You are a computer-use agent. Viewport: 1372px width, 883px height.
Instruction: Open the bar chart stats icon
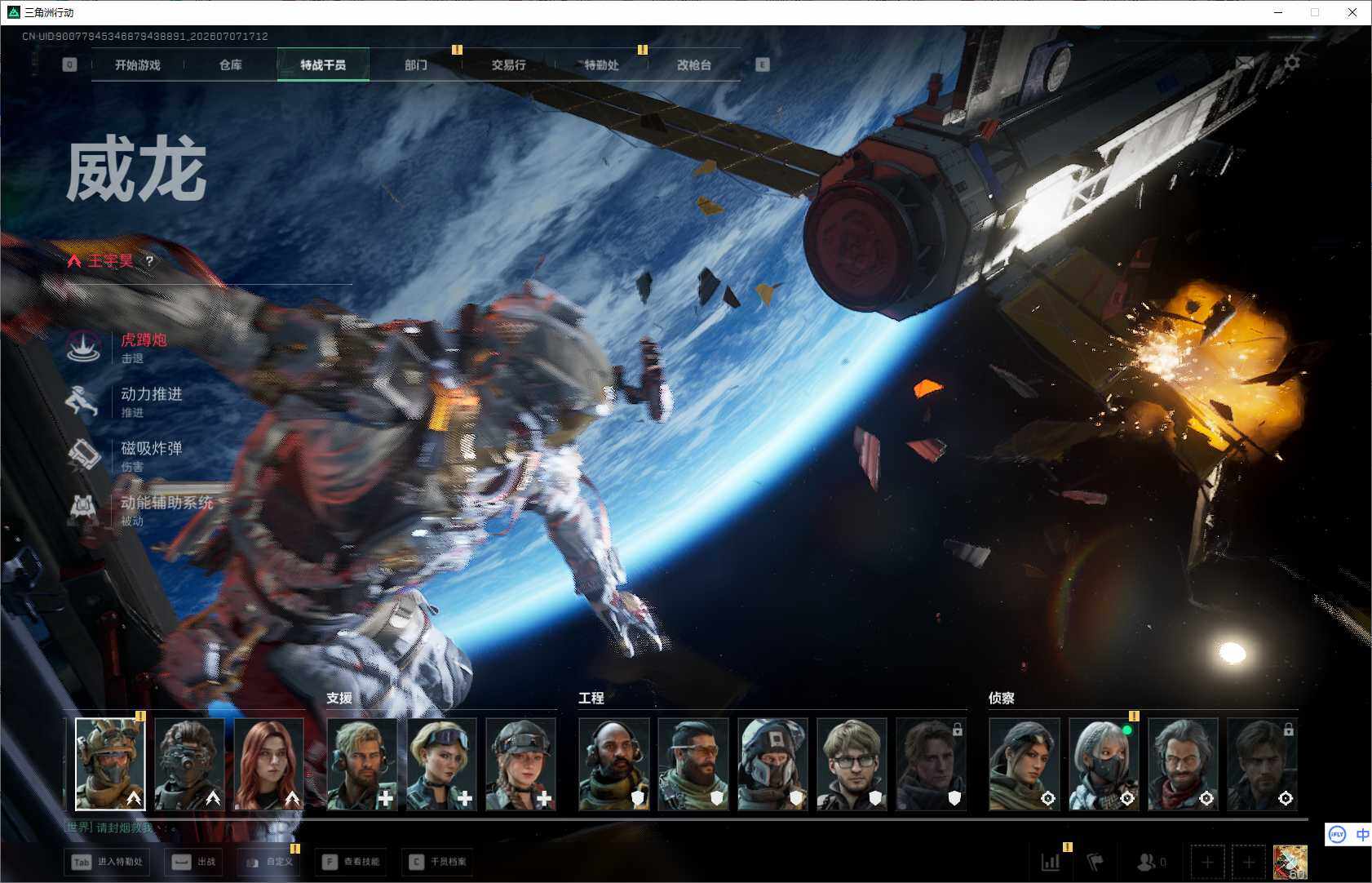1051,862
